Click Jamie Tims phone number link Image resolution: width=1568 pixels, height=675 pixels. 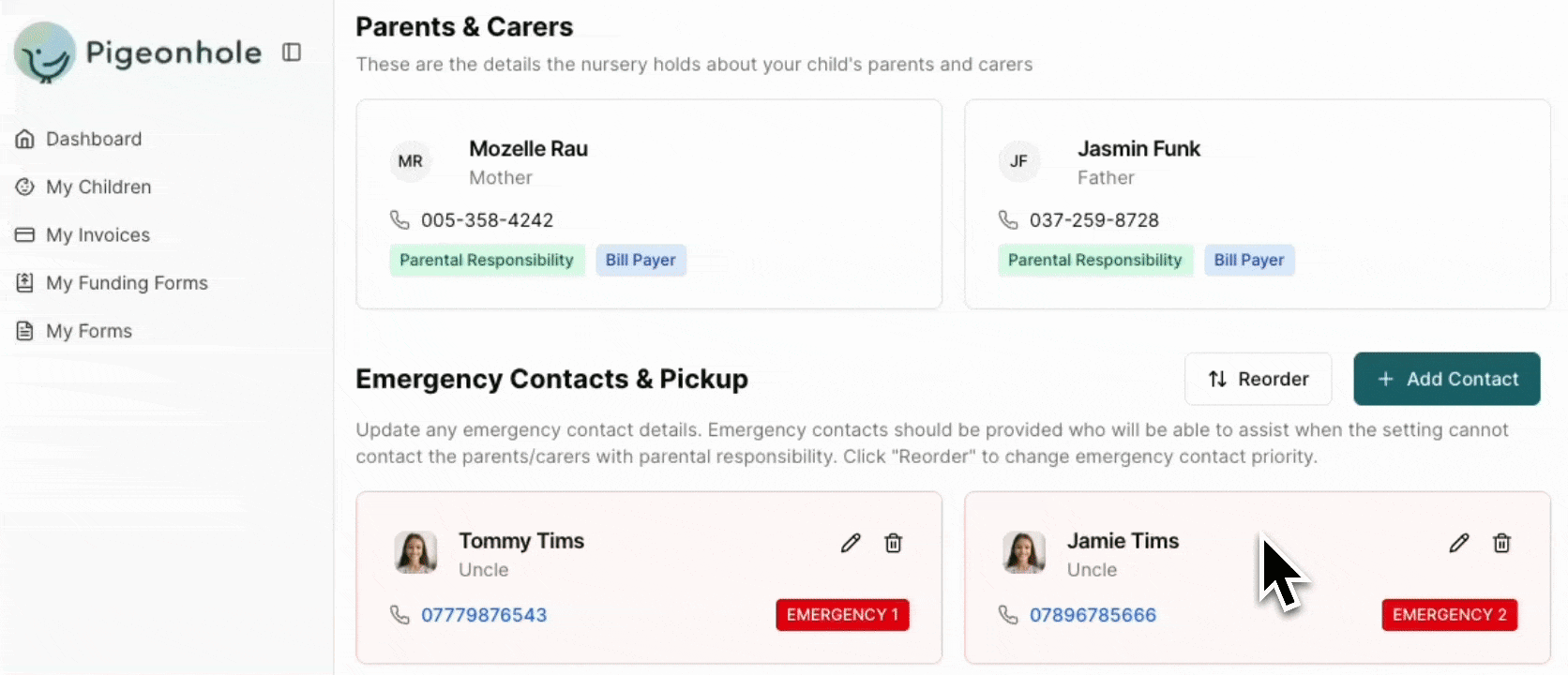(1093, 615)
